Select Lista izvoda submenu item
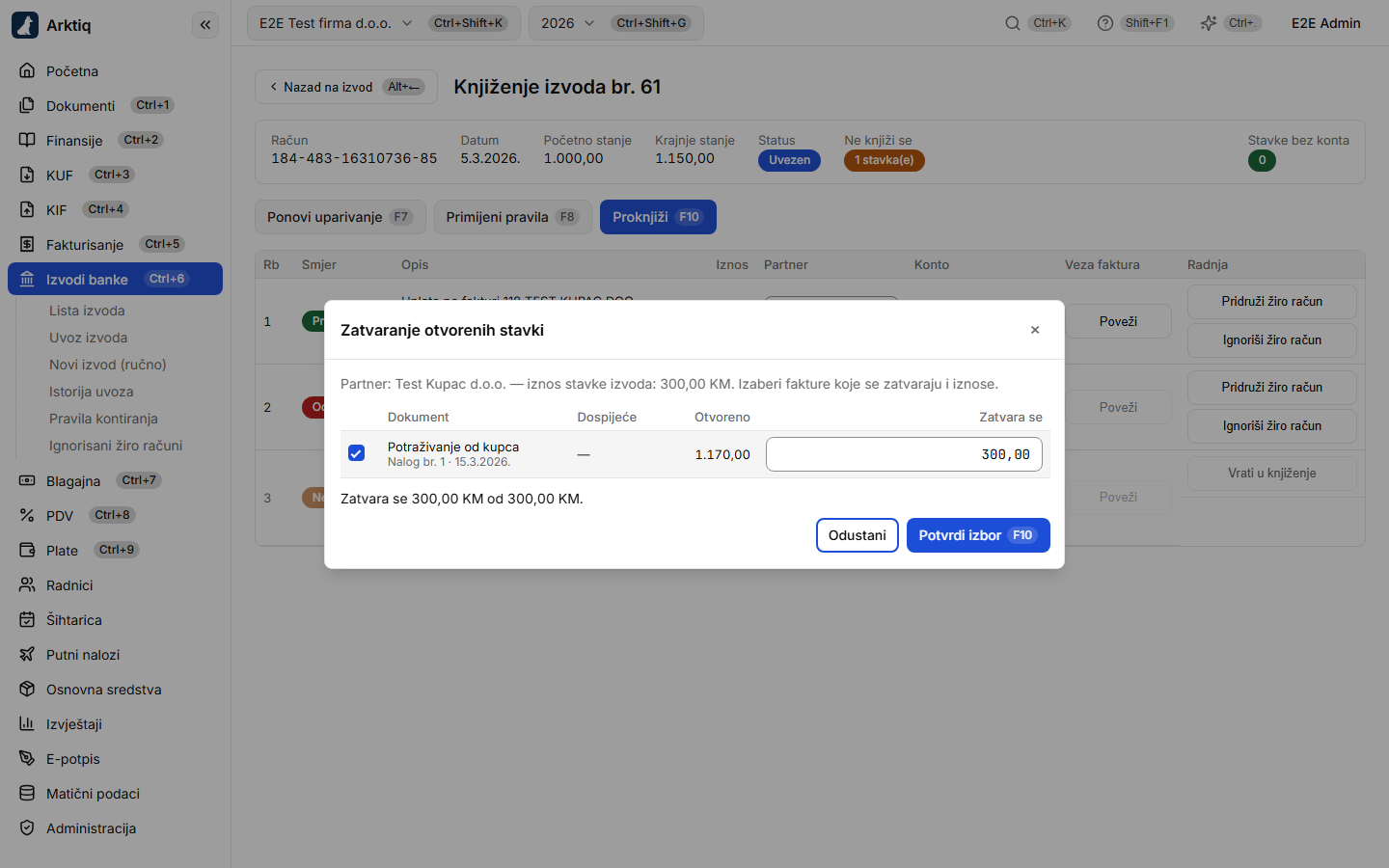This screenshot has width=1389, height=868. (x=87, y=311)
